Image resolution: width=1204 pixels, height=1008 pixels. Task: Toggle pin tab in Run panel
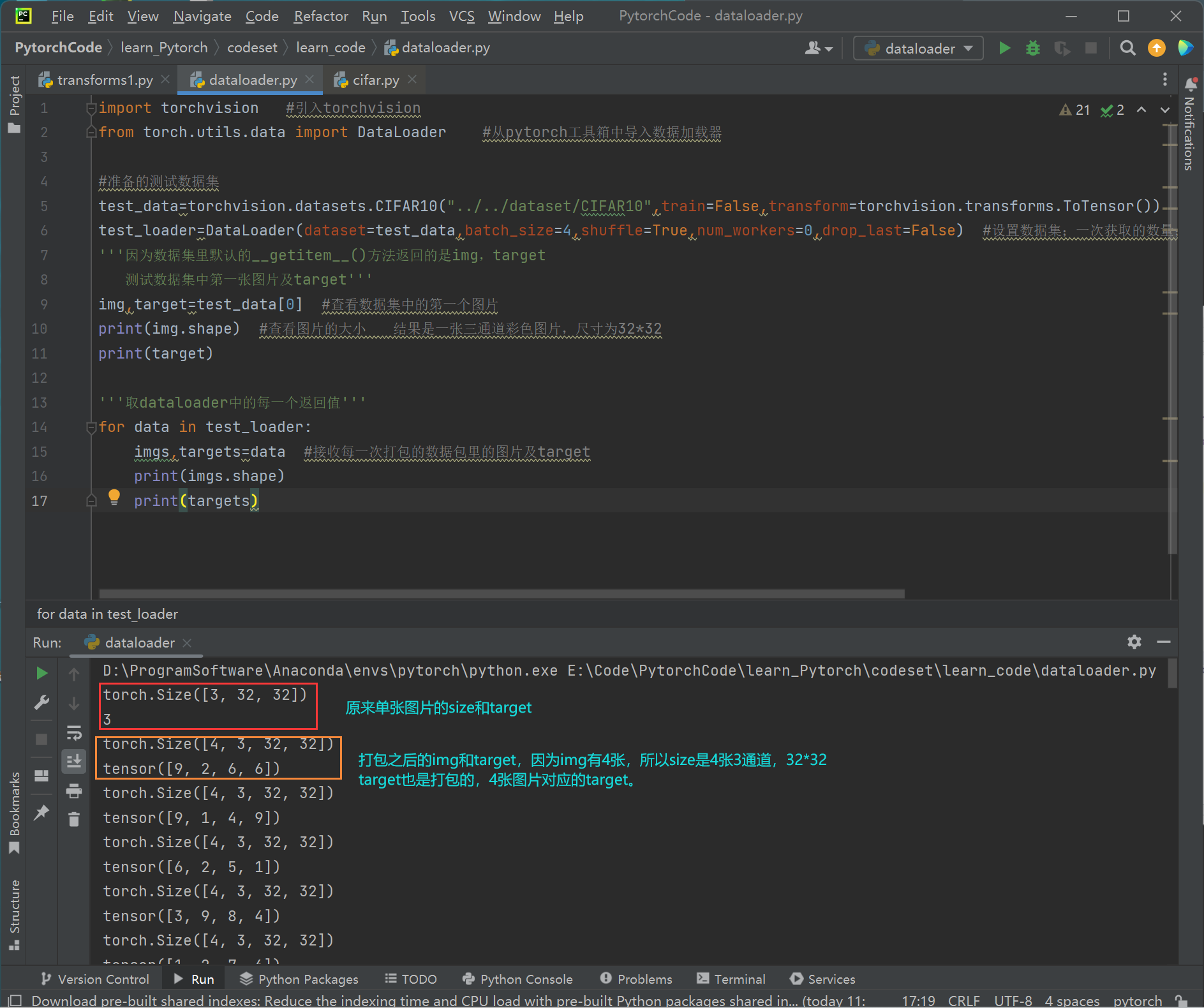tap(41, 812)
